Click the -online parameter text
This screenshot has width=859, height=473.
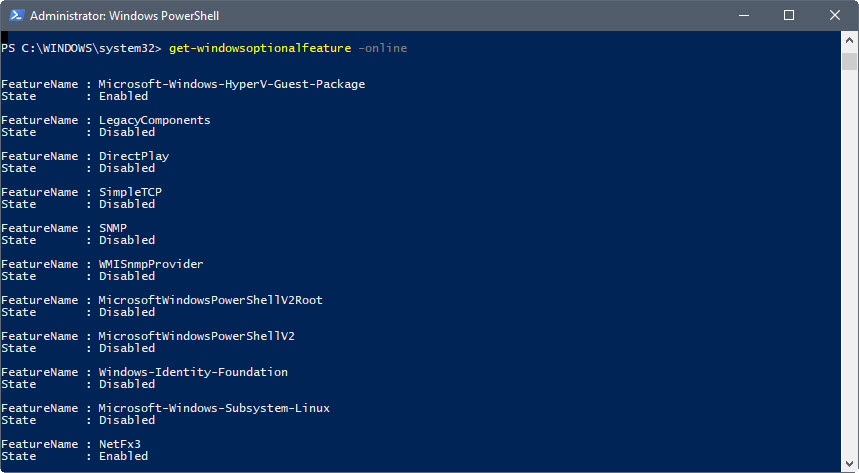click(x=382, y=48)
